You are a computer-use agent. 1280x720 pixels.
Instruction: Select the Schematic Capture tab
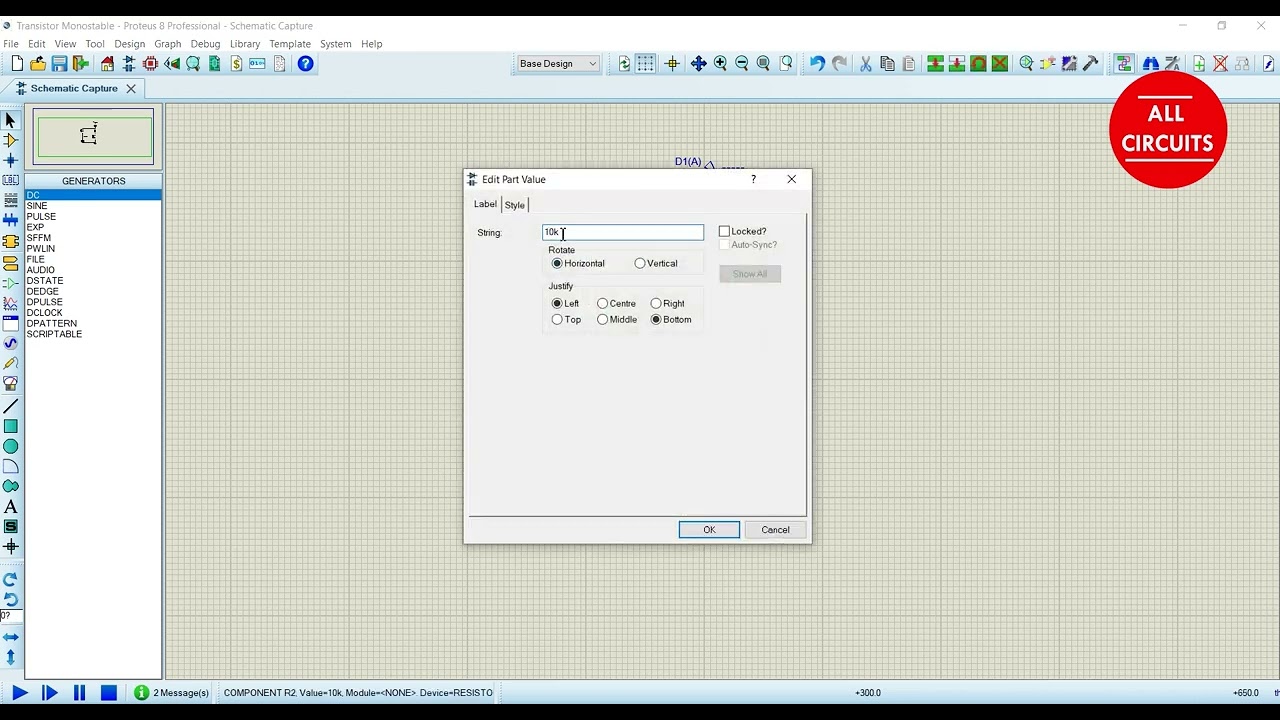tap(74, 88)
